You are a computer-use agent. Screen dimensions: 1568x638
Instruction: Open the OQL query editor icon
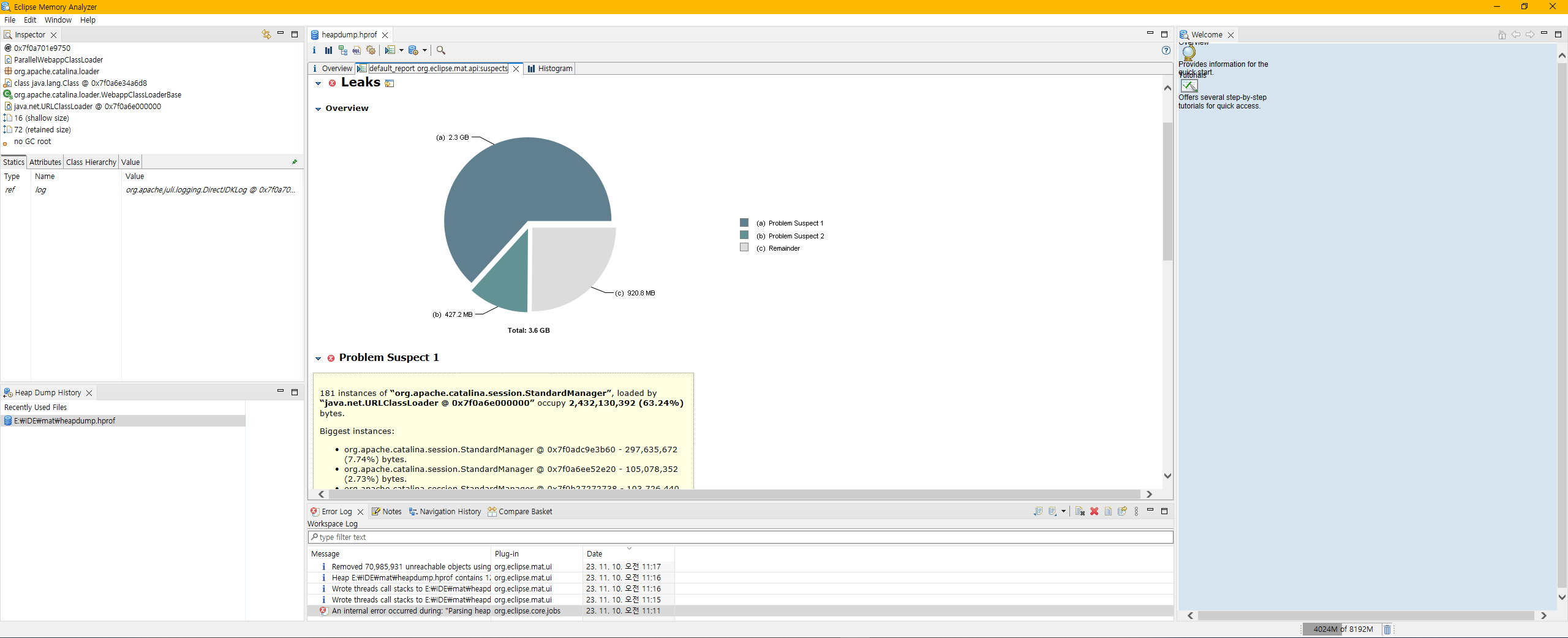[356, 50]
